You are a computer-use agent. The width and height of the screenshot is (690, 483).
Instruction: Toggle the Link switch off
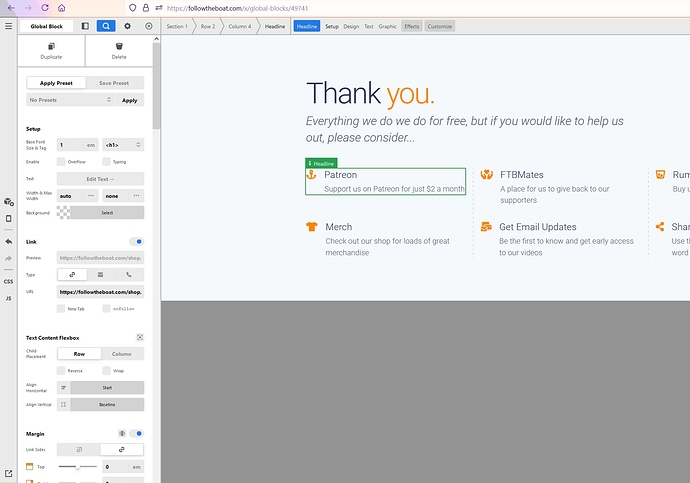coord(136,242)
